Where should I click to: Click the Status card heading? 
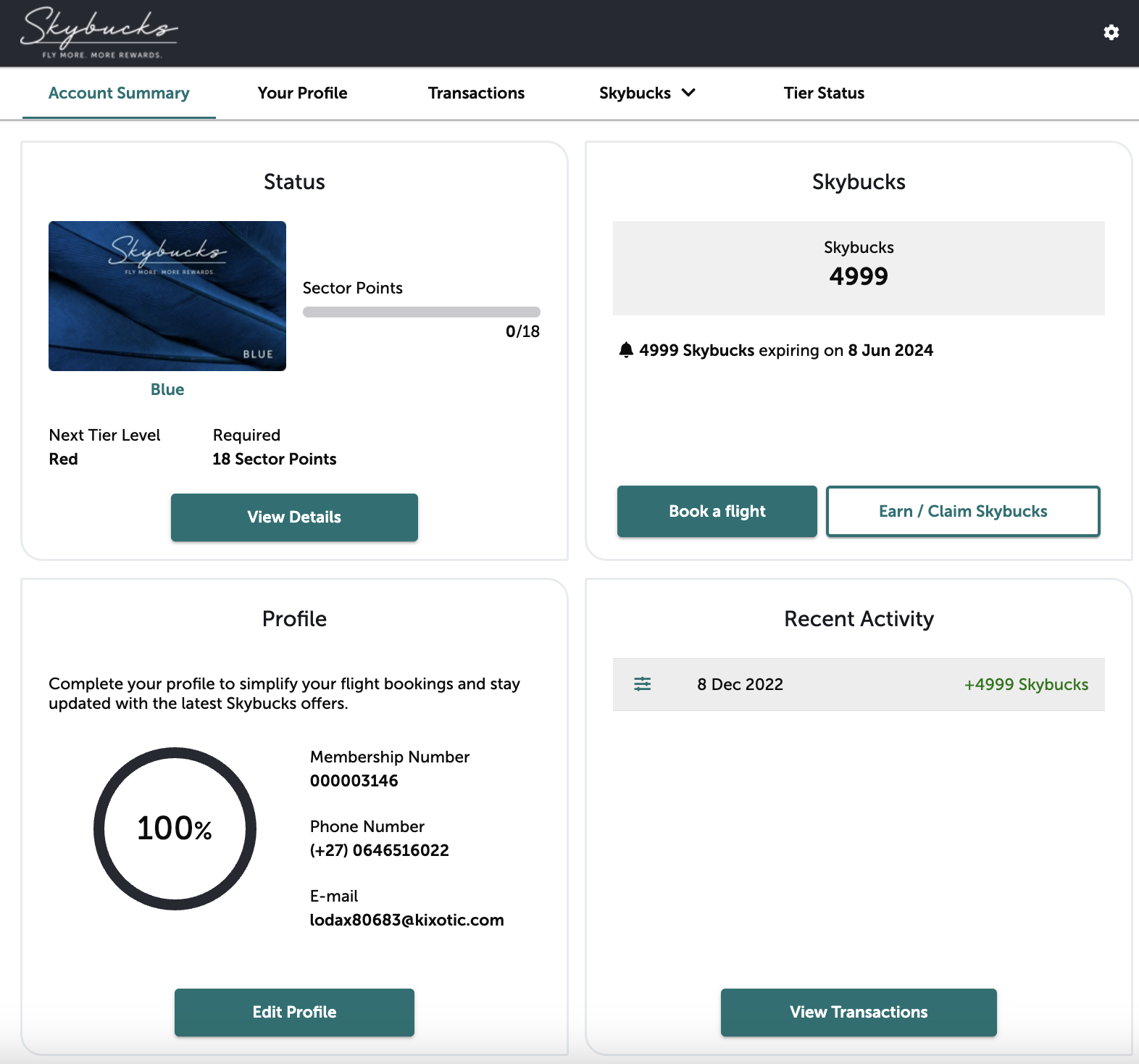[x=294, y=182]
